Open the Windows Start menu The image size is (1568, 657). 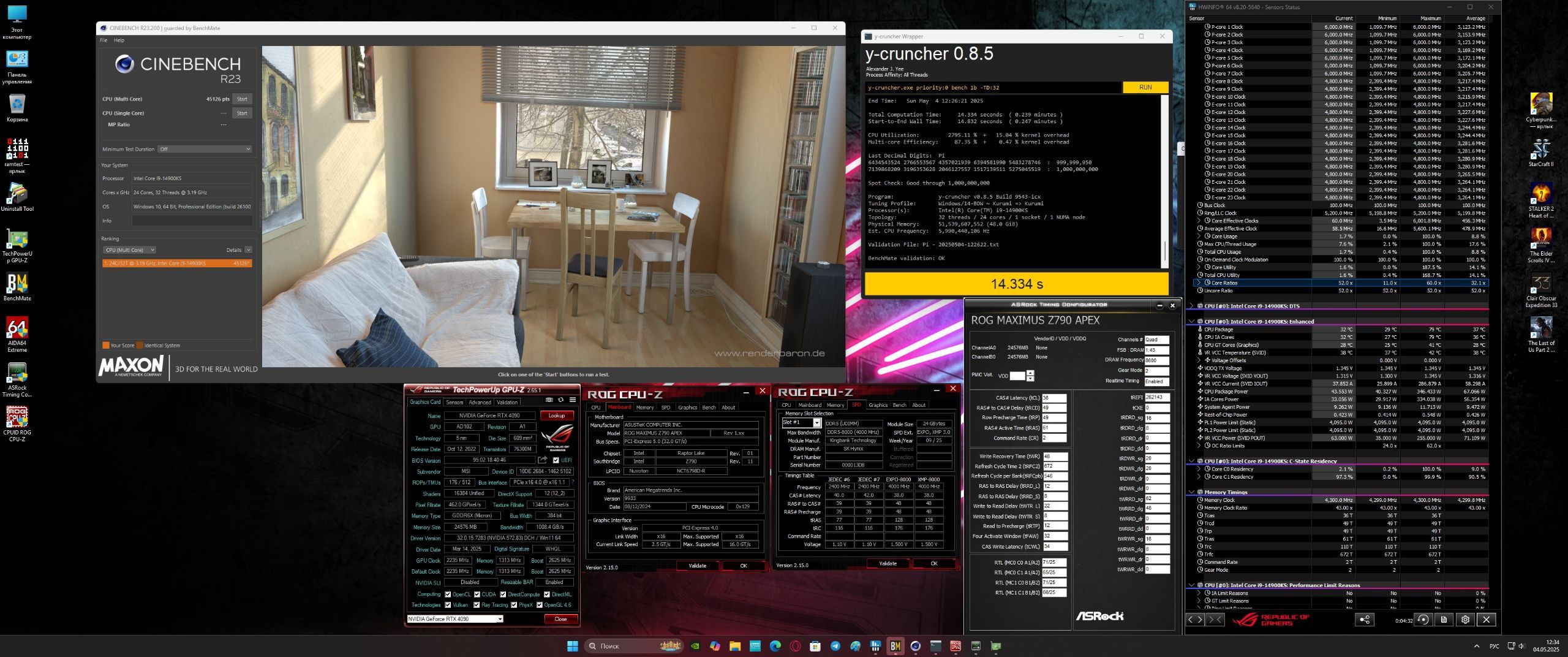pos(573,646)
